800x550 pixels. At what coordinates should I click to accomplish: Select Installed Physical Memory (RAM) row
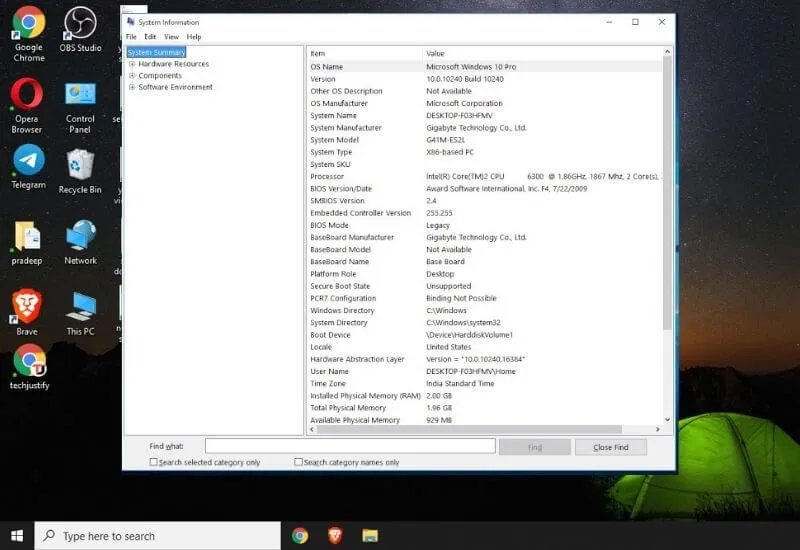[x=485, y=396]
